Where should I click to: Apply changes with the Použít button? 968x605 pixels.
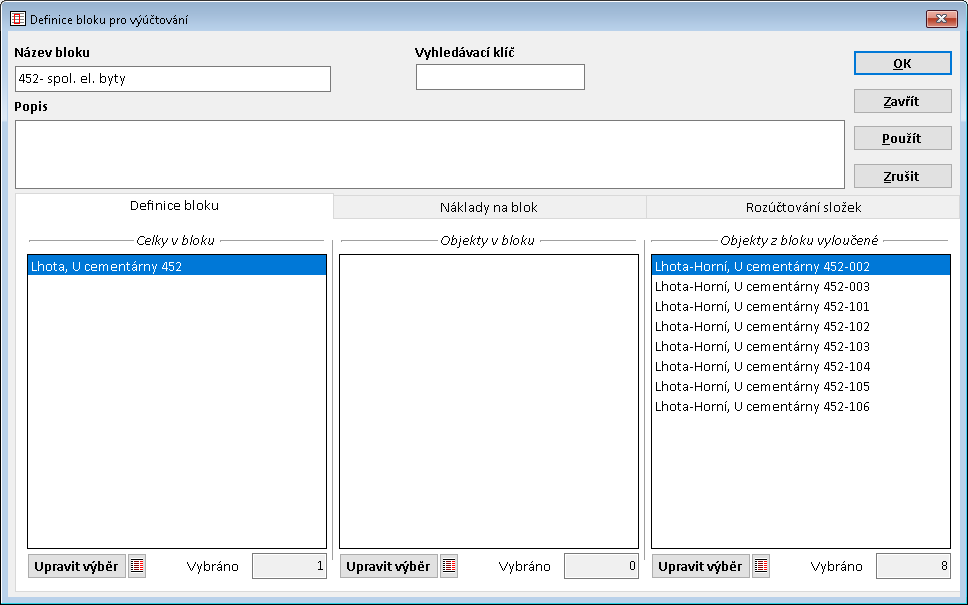click(902, 138)
